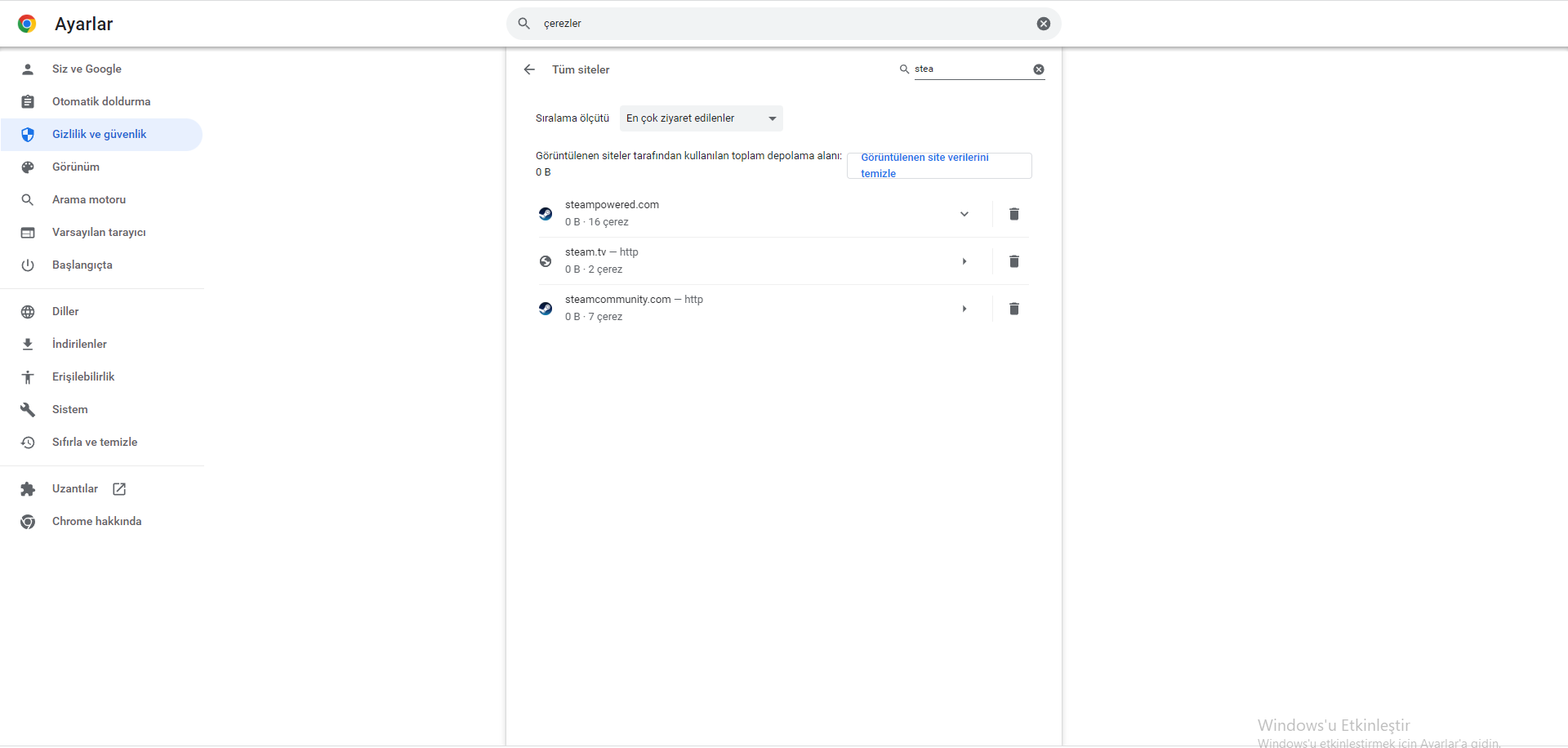Open Otomatik doldurma settings section
Screen dimensions: 1568x748
click(101, 102)
